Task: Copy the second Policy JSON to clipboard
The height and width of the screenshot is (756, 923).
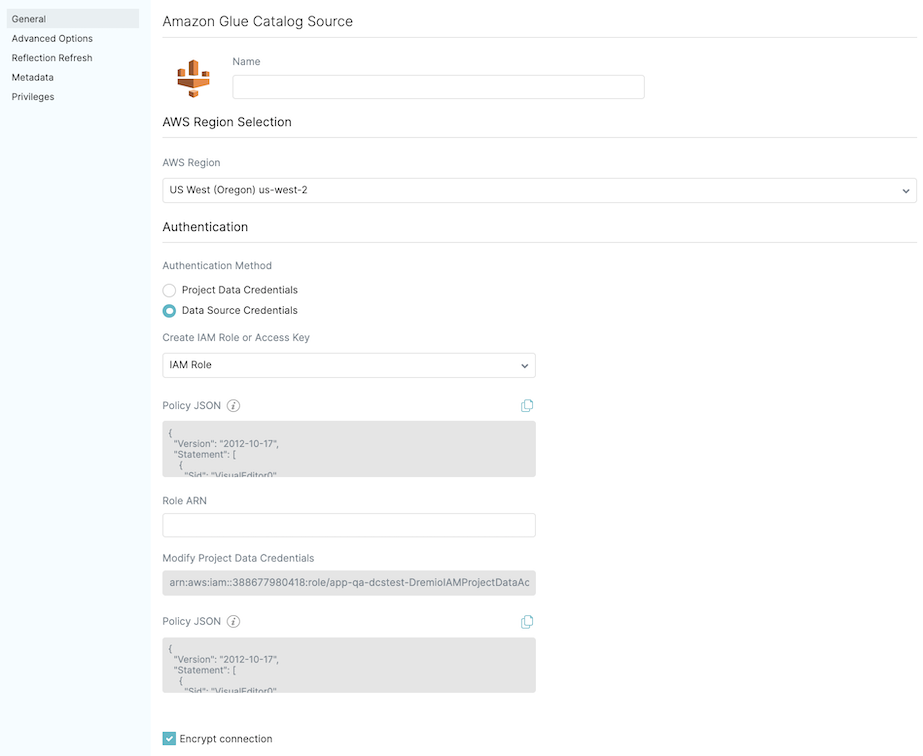Action: click(527, 621)
